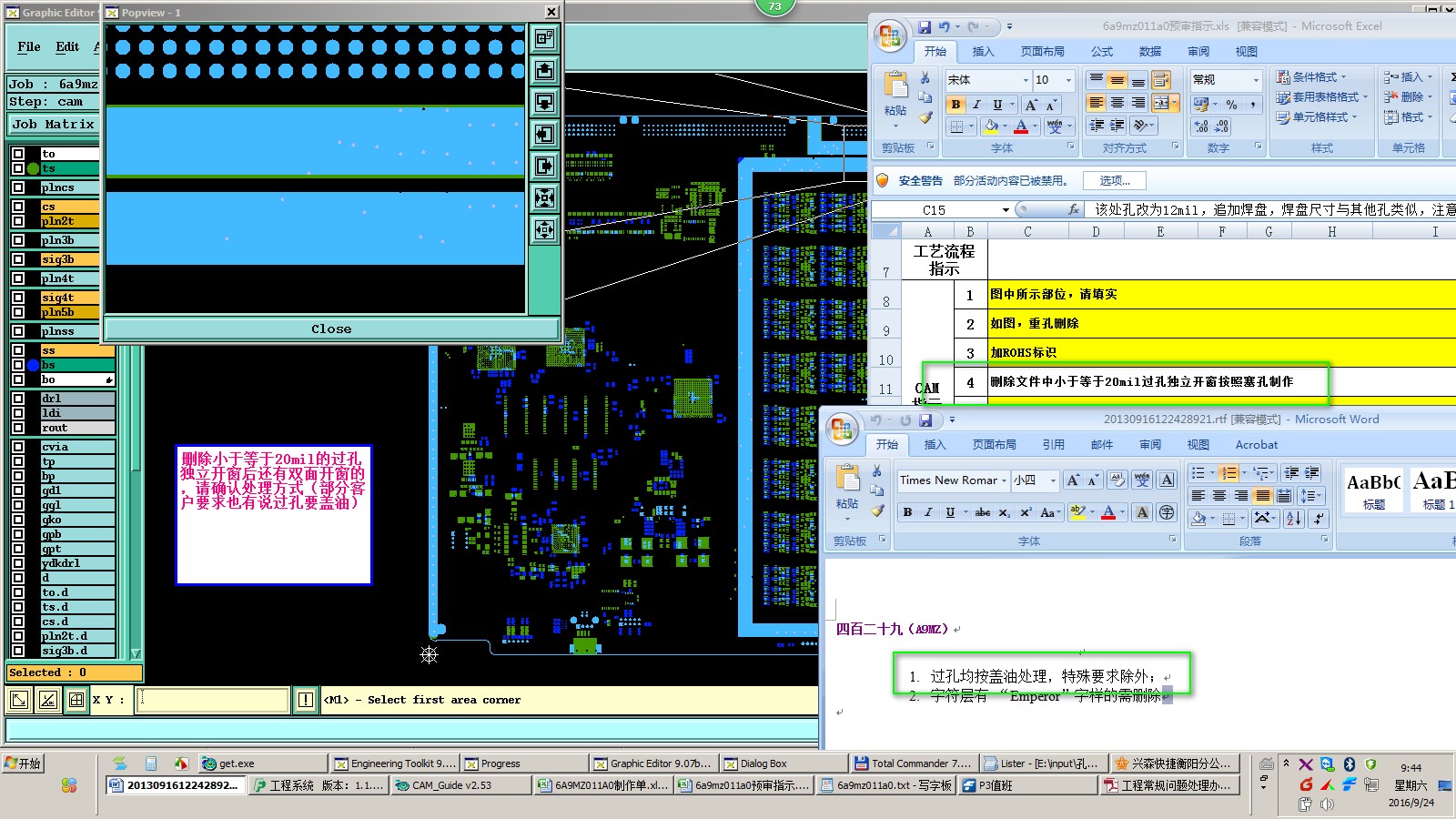Click the green display color of layer 'ts'
Viewport: 1456px width, 819px height.
(33, 168)
